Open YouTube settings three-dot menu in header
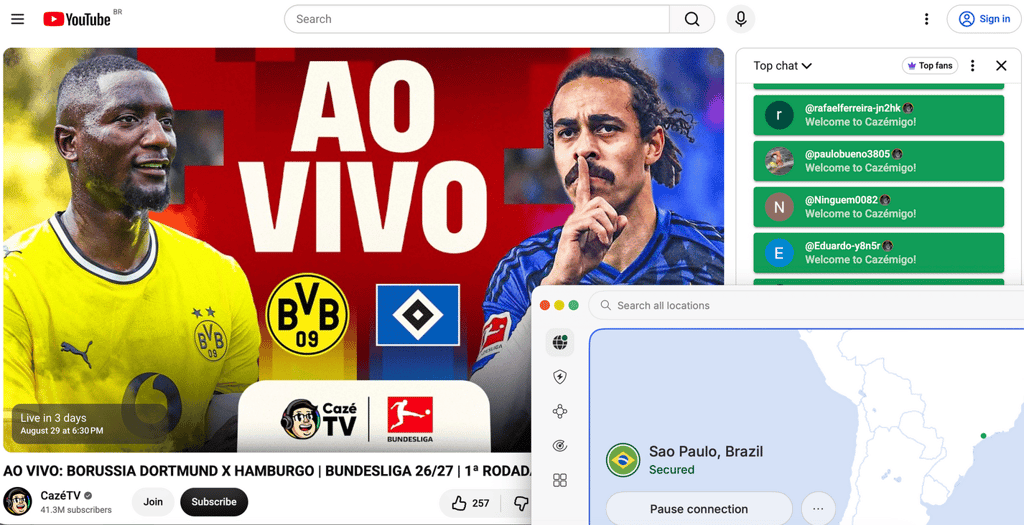This screenshot has height=525, width=1024. tap(926, 19)
